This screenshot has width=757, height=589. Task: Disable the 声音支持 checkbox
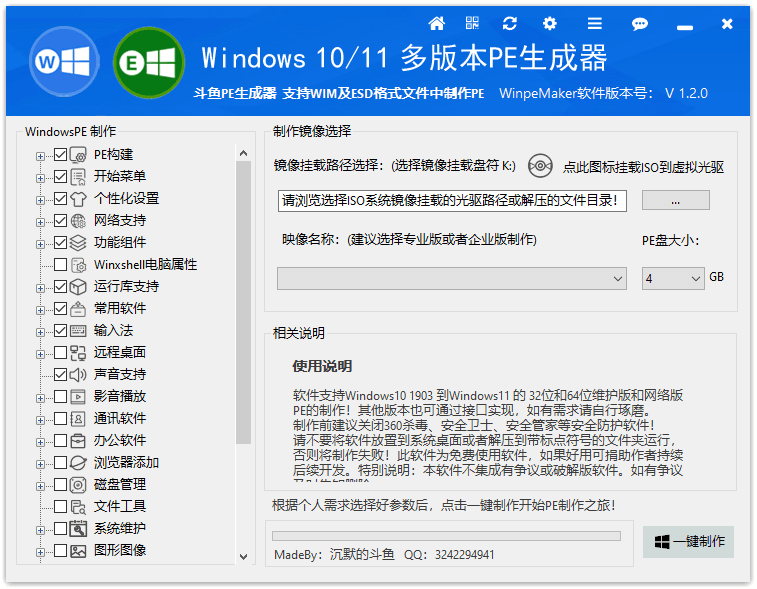pyautogui.click(x=60, y=375)
